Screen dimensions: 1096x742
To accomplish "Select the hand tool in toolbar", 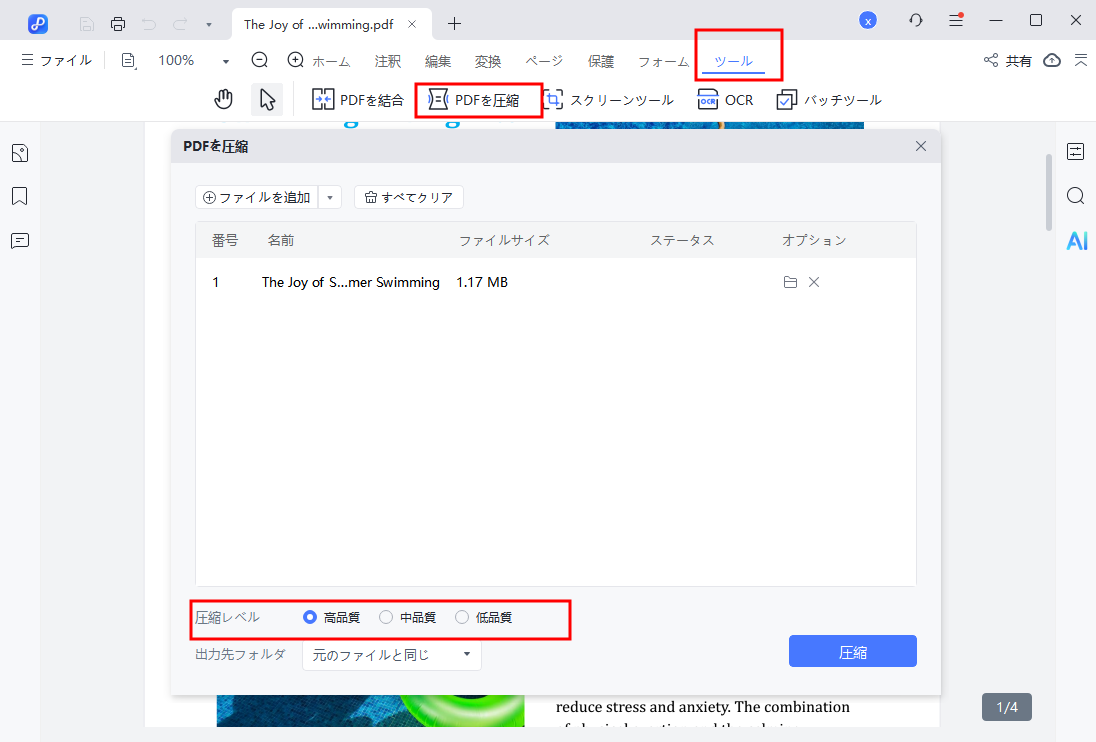I will tap(223, 99).
